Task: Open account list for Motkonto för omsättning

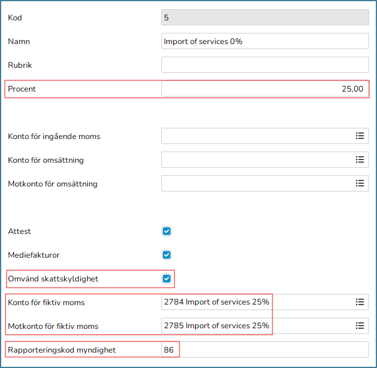Action: [x=360, y=183]
